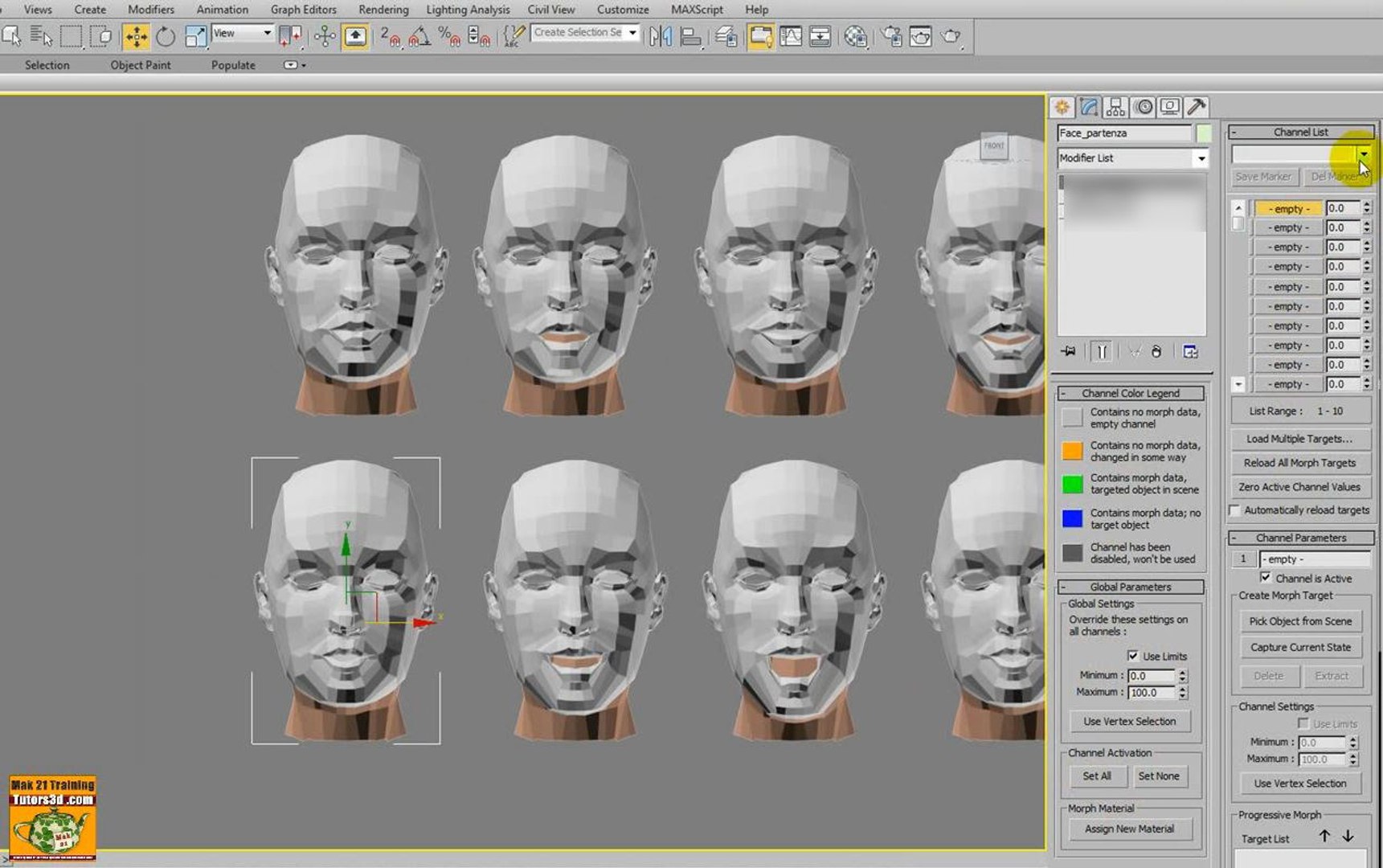Choose Rectangular Selection Region tool
The height and width of the screenshot is (868, 1383).
point(71,36)
